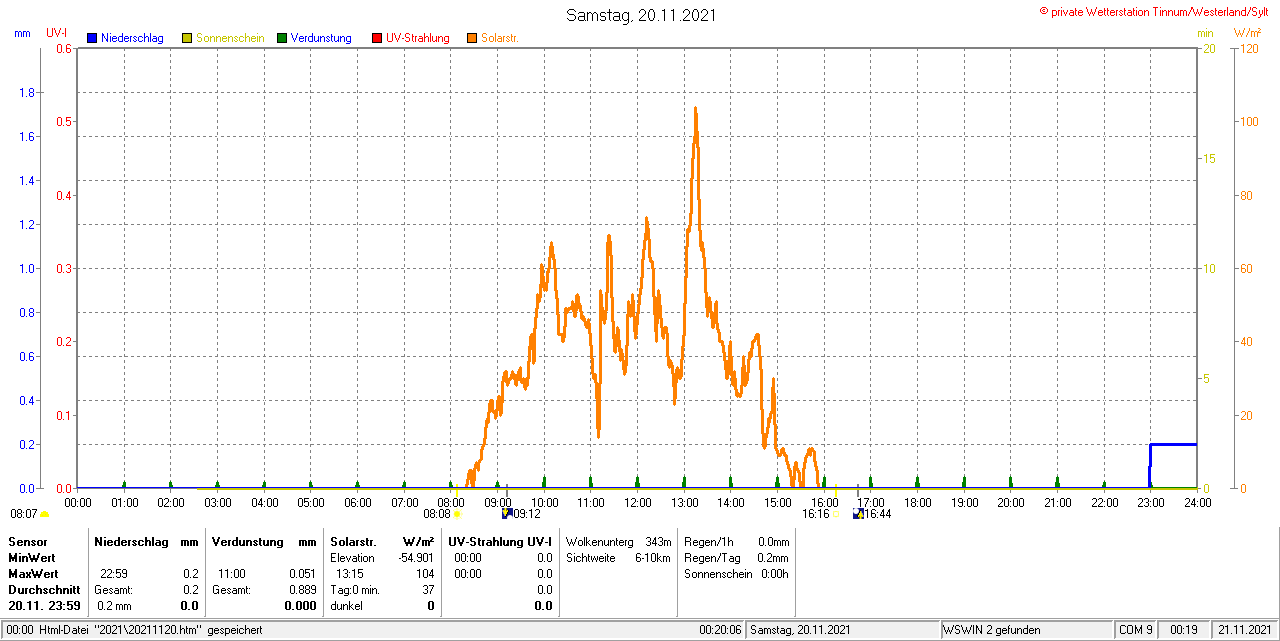
Task: Click the Solarstr. max value 104
Action: [425, 574]
